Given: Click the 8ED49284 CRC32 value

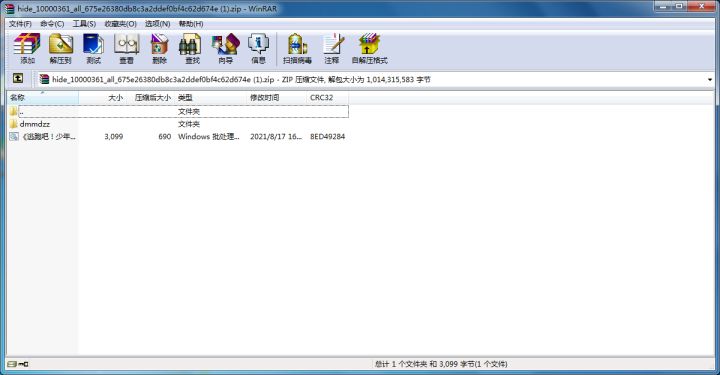Looking at the screenshot, I should pos(327,136).
